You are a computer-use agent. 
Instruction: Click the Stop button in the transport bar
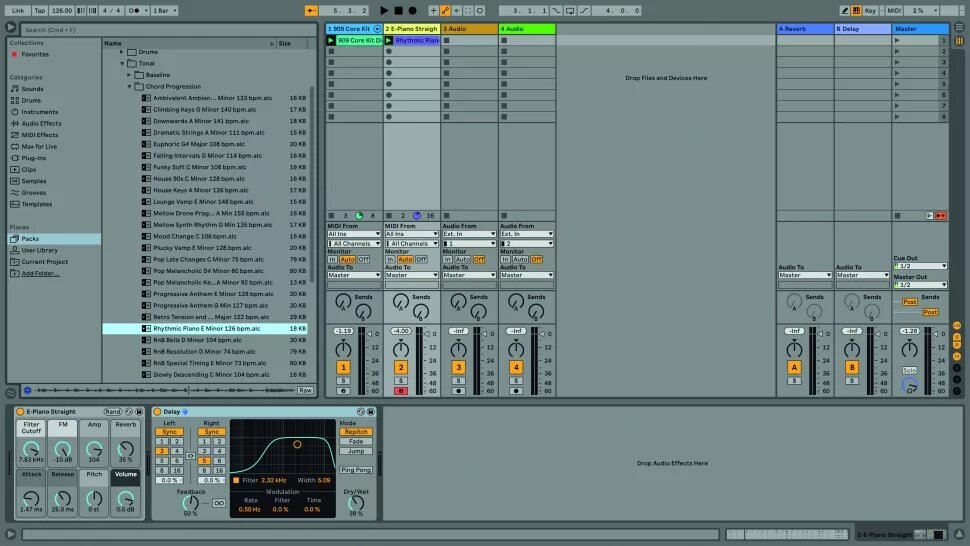[398, 10]
